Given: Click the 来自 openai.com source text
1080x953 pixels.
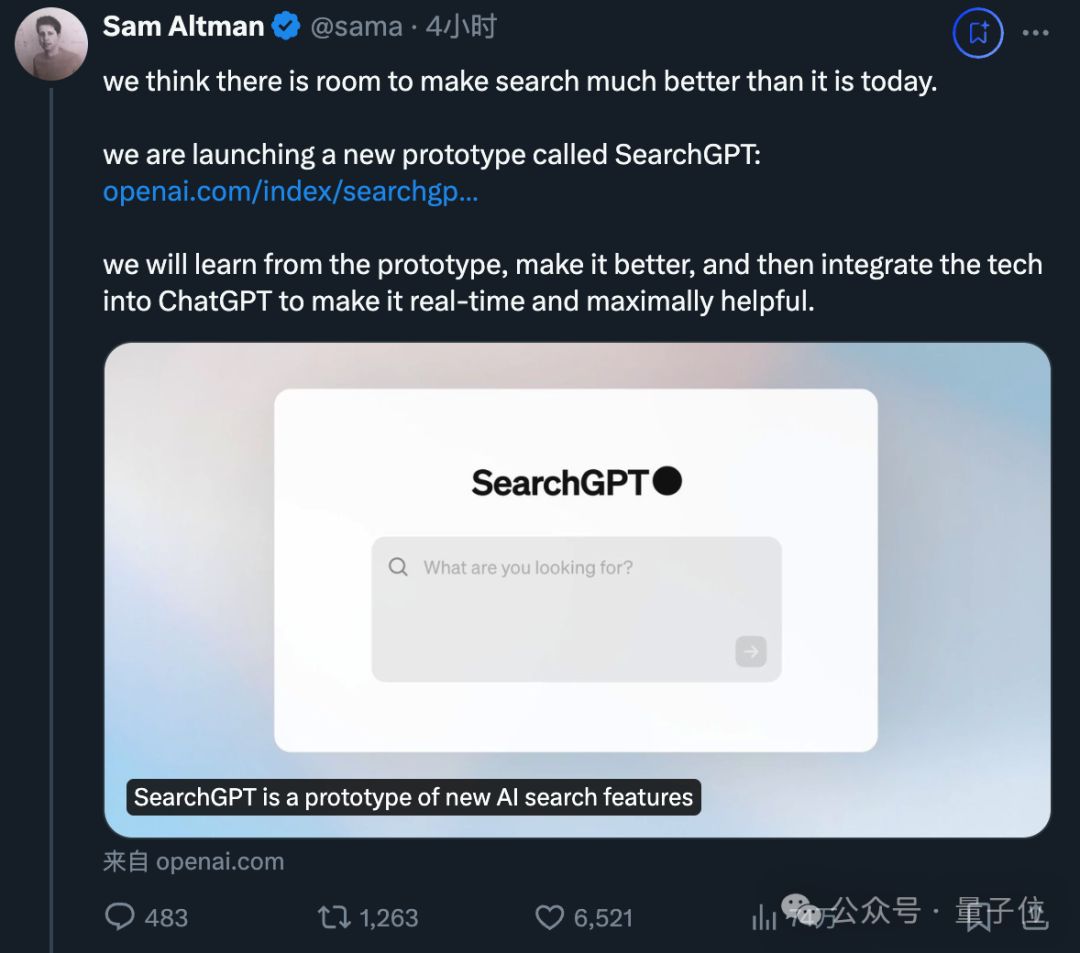Looking at the screenshot, I should click(x=194, y=861).
